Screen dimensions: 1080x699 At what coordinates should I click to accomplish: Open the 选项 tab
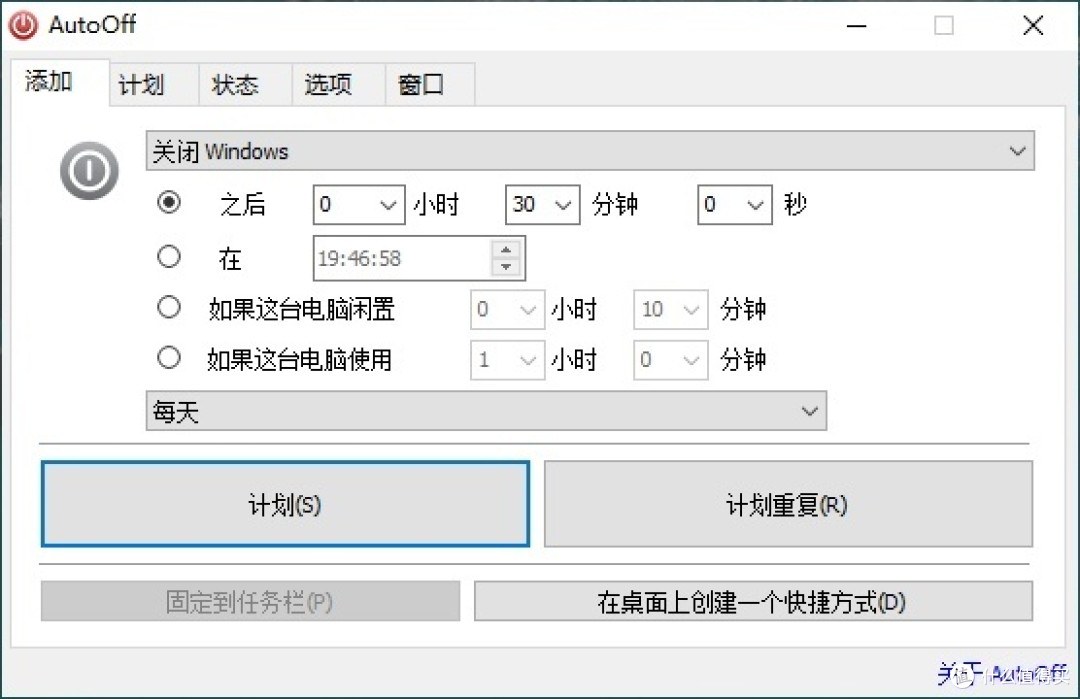click(327, 85)
